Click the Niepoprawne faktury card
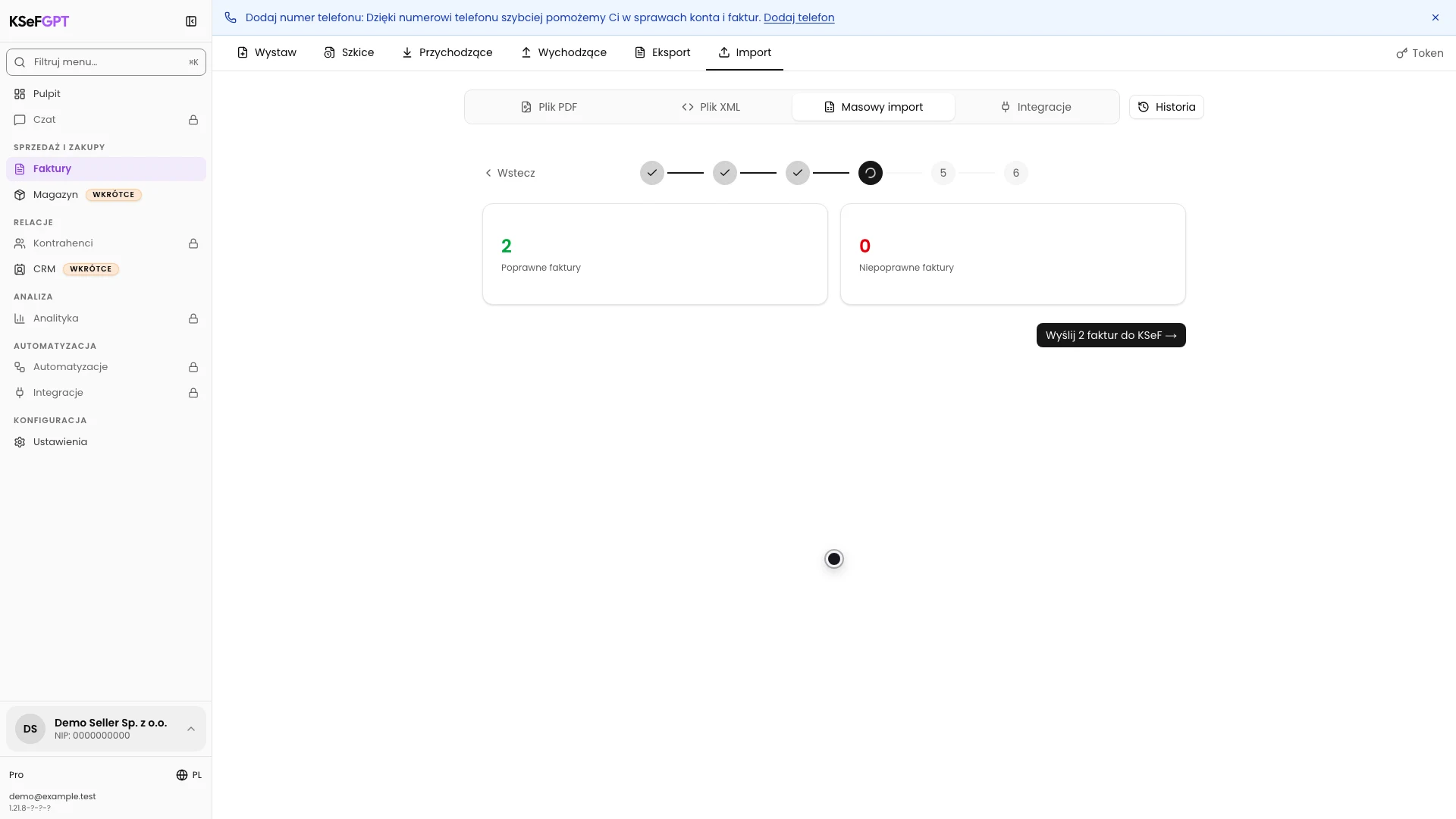This screenshot has width=1456, height=819. pos(1013,254)
